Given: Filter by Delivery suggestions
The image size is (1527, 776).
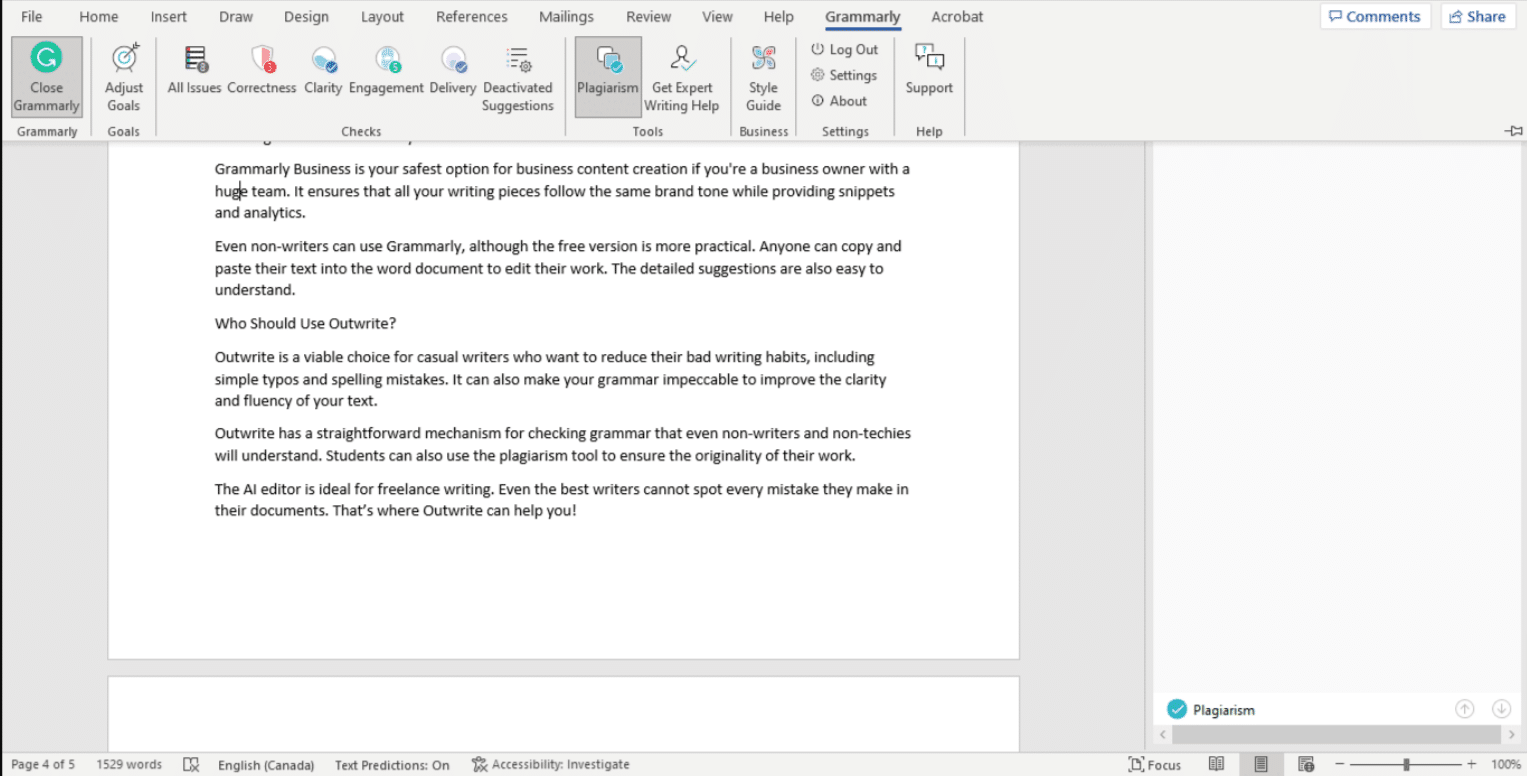Looking at the screenshot, I should pyautogui.click(x=453, y=70).
